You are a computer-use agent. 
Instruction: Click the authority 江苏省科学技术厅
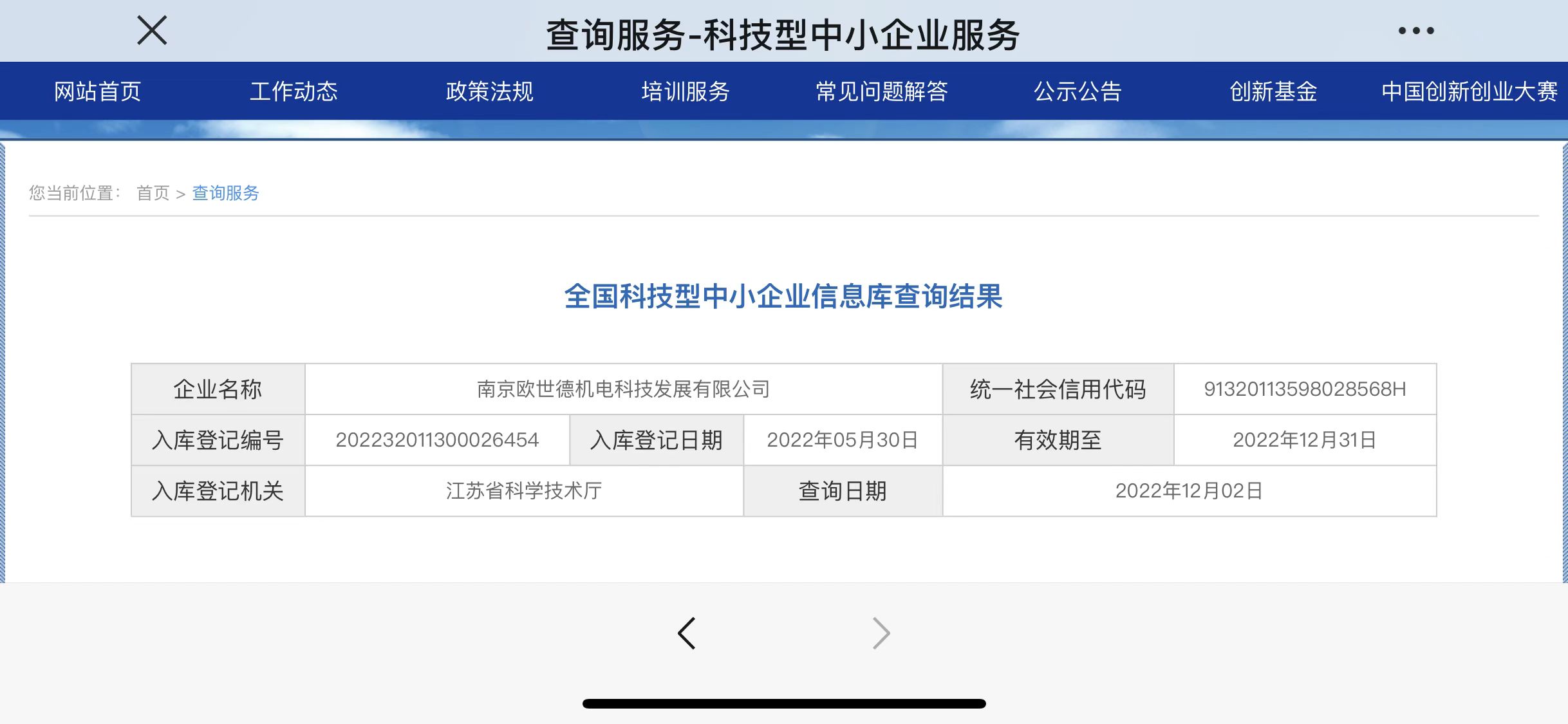click(x=524, y=491)
